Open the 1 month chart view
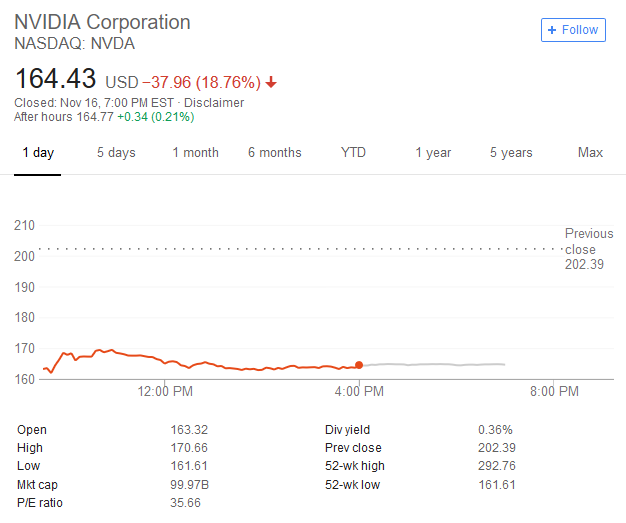 (195, 153)
